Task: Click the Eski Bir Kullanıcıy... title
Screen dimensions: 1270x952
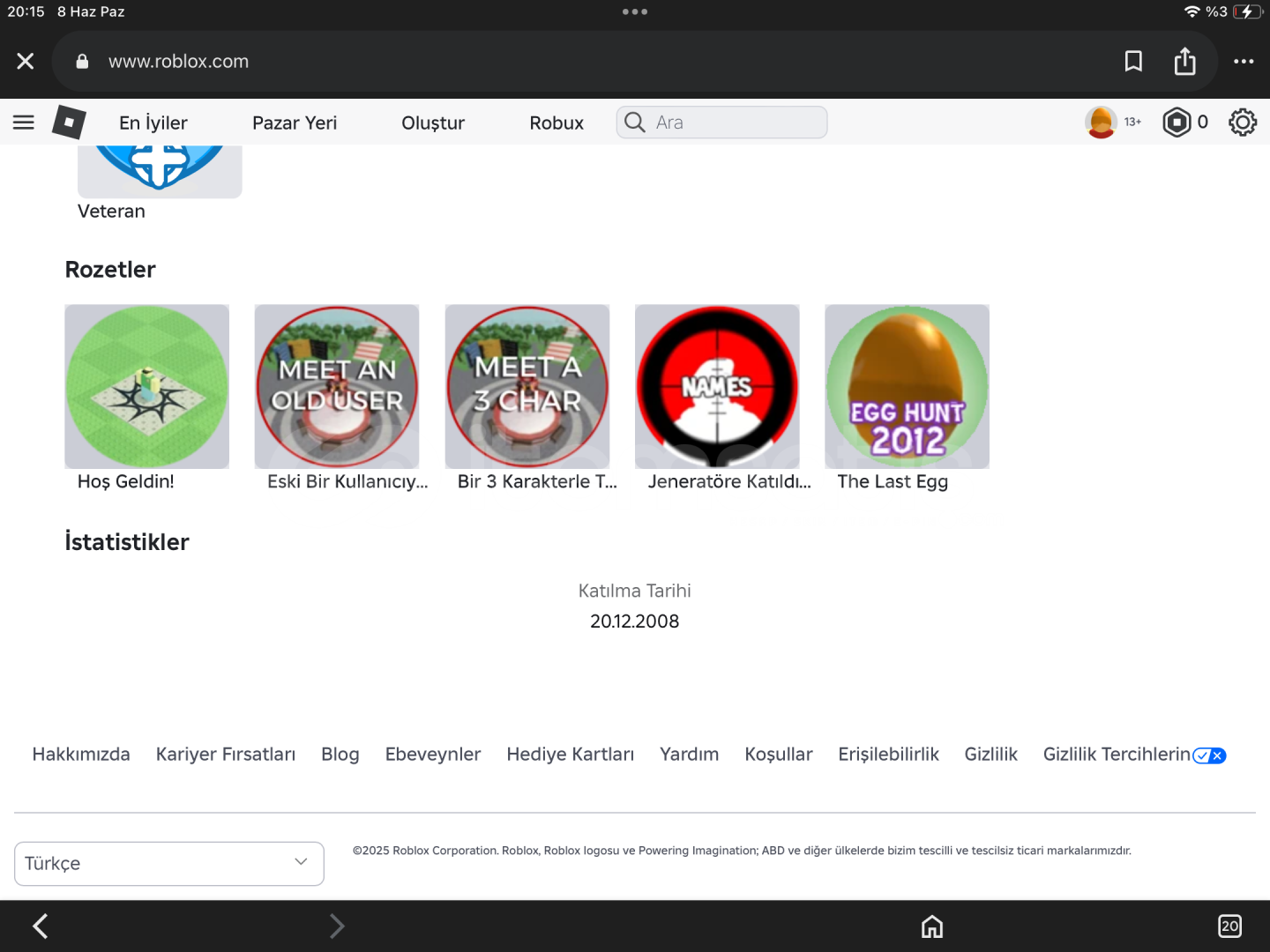Action: tap(347, 481)
